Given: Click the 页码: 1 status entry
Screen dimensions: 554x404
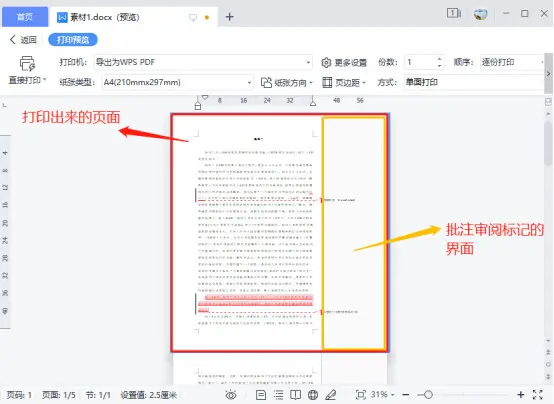Looking at the screenshot, I should pyautogui.click(x=19, y=395).
